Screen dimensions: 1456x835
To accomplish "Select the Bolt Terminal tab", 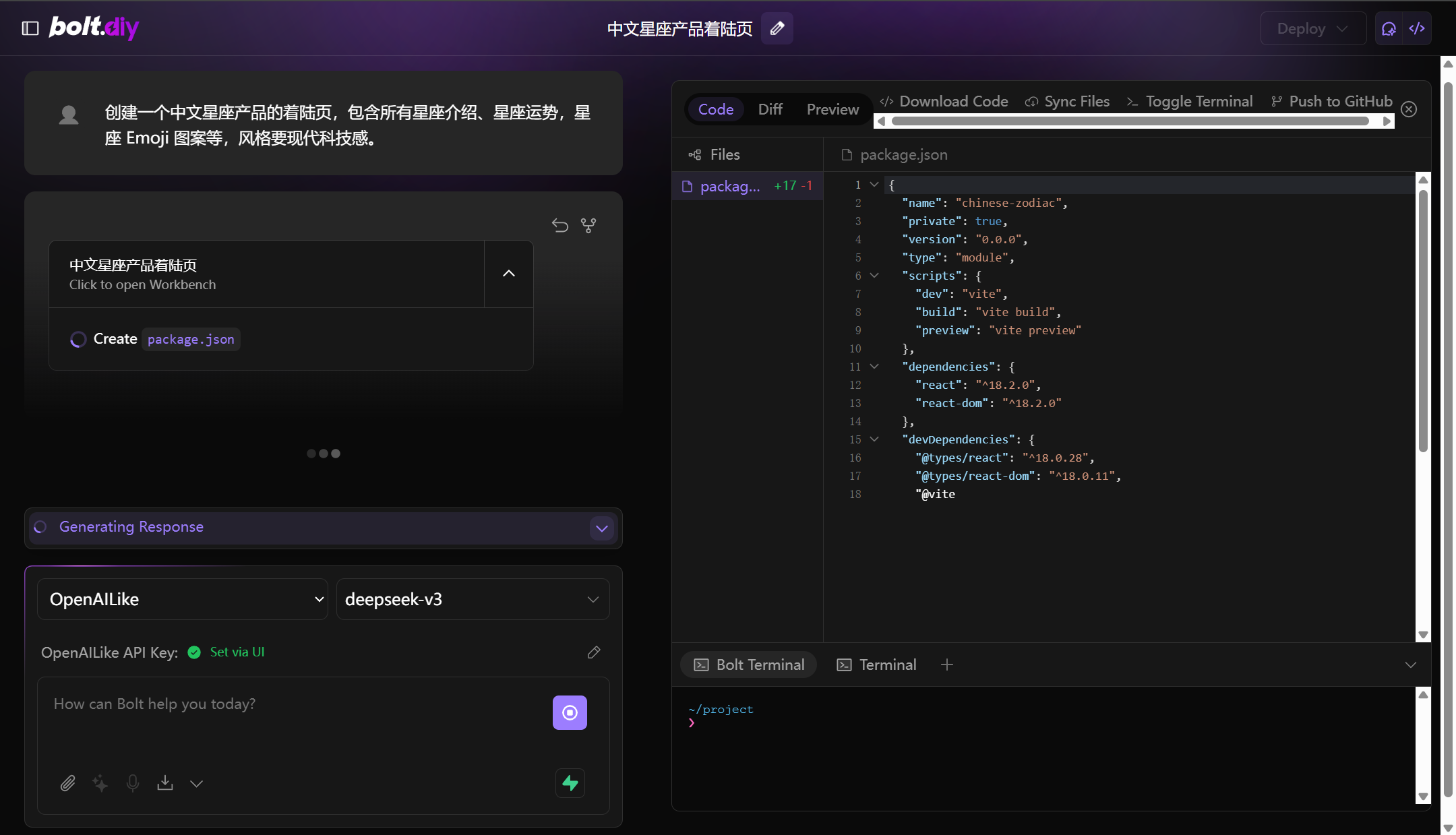I will [749, 664].
